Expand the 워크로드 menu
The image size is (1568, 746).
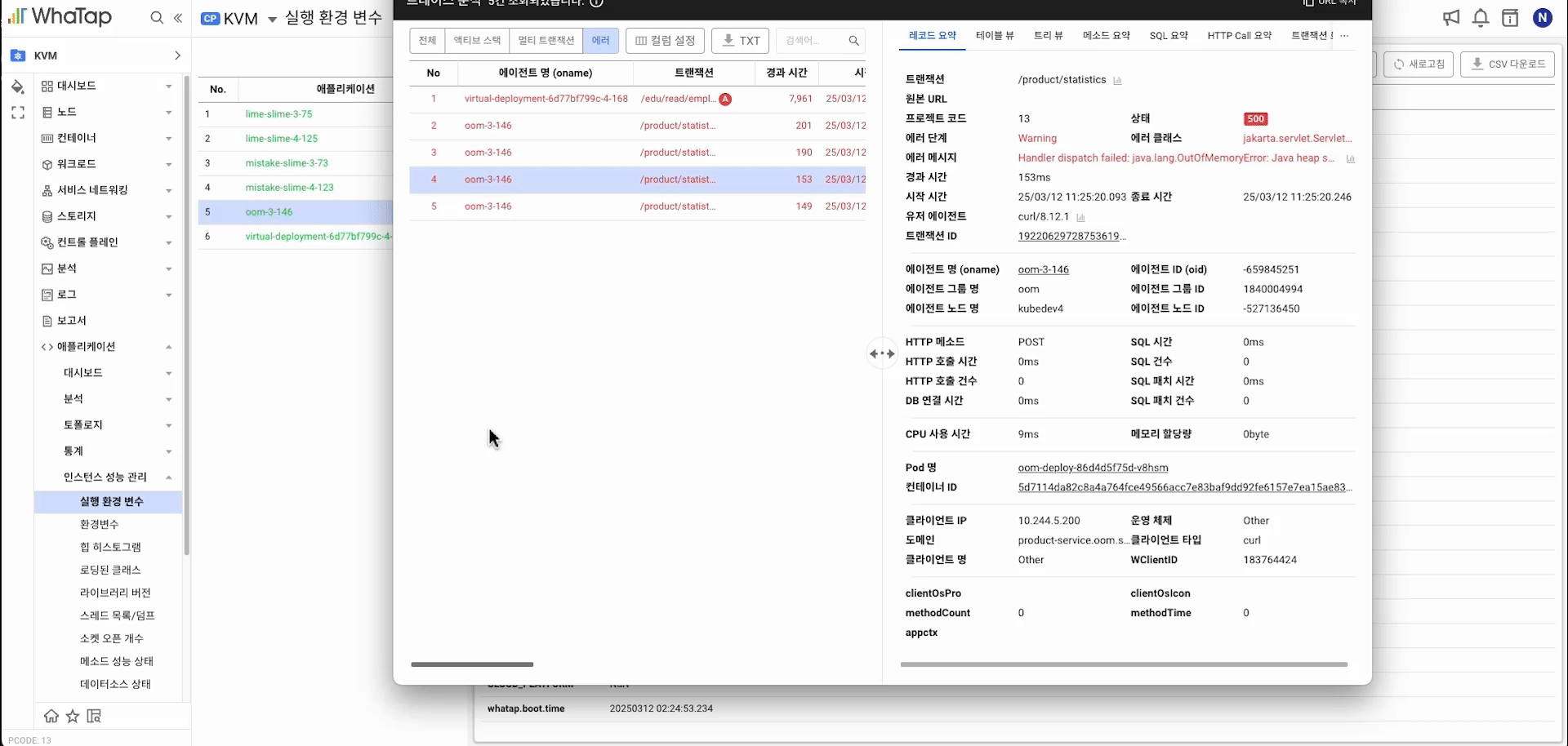108,164
